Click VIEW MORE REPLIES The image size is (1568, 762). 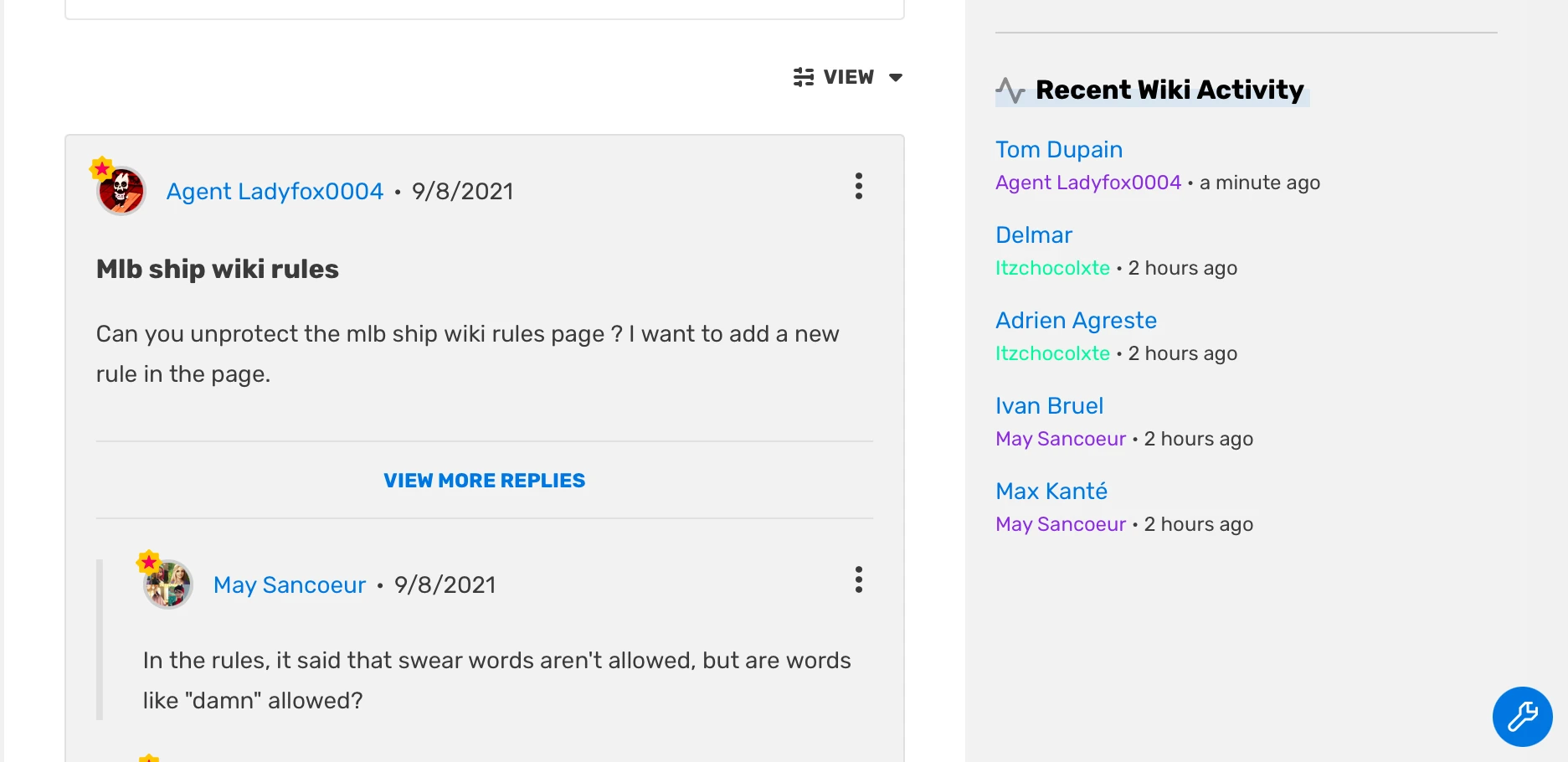(484, 481)
